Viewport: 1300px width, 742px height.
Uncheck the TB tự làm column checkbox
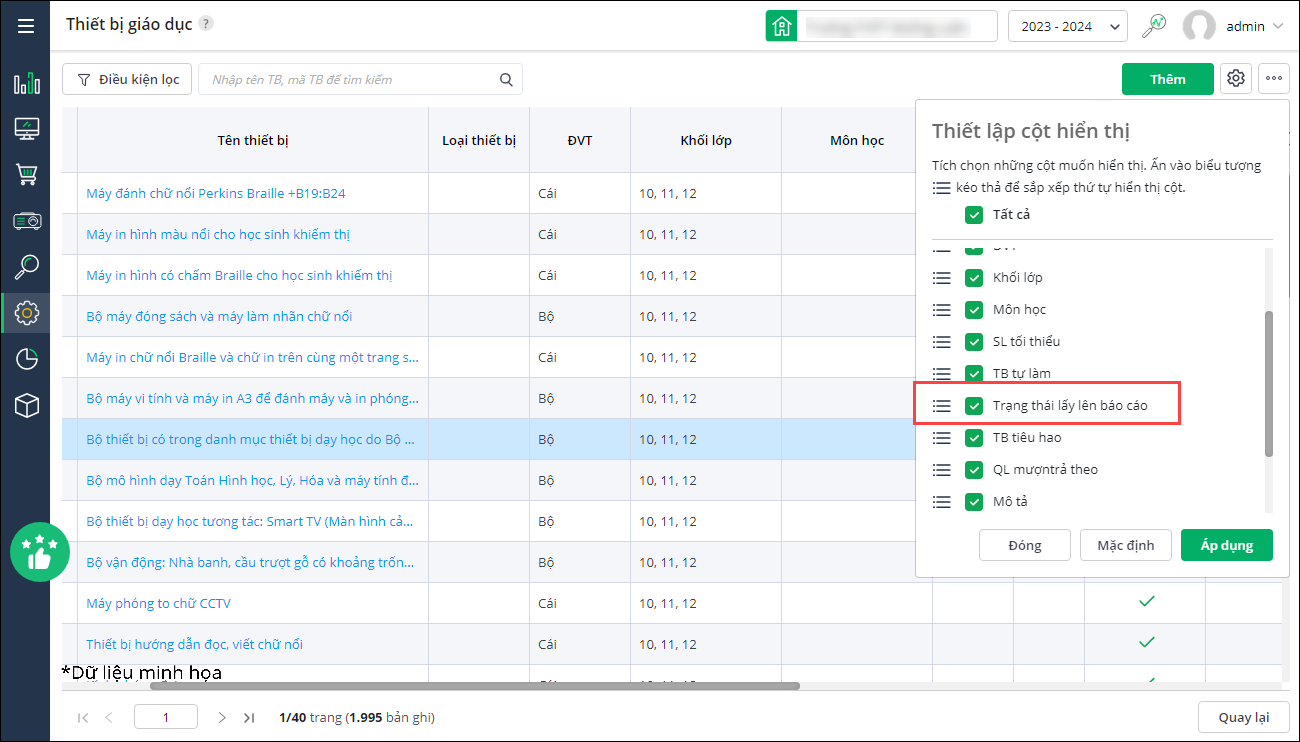(x=974, y=374)
